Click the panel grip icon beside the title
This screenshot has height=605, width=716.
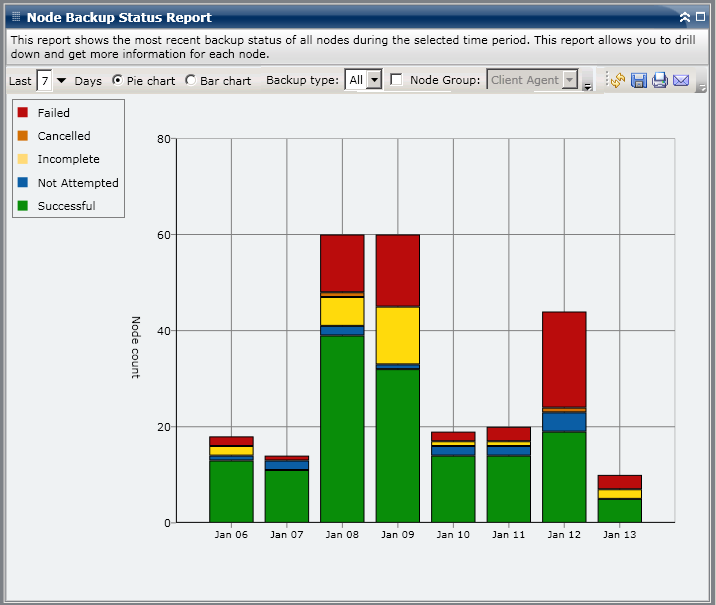[16, 17]
